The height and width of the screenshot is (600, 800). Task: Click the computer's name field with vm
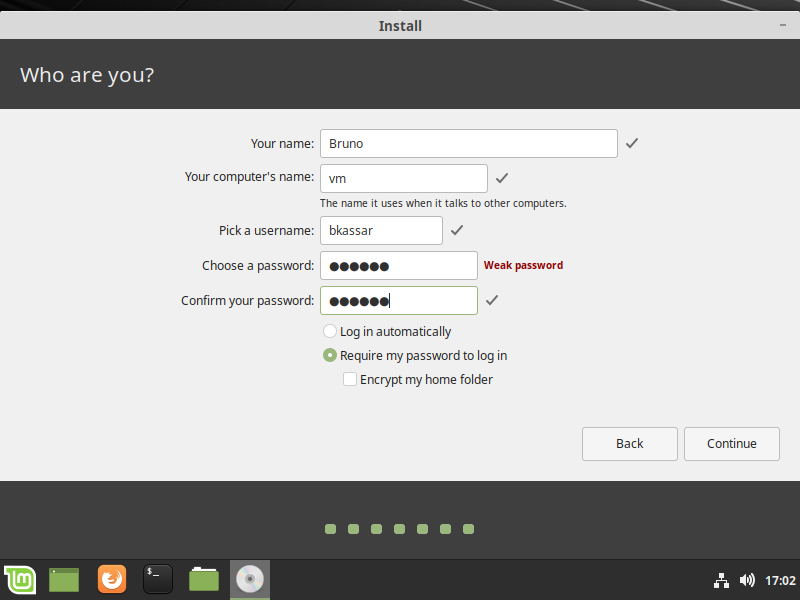click(x=404, y=179)
